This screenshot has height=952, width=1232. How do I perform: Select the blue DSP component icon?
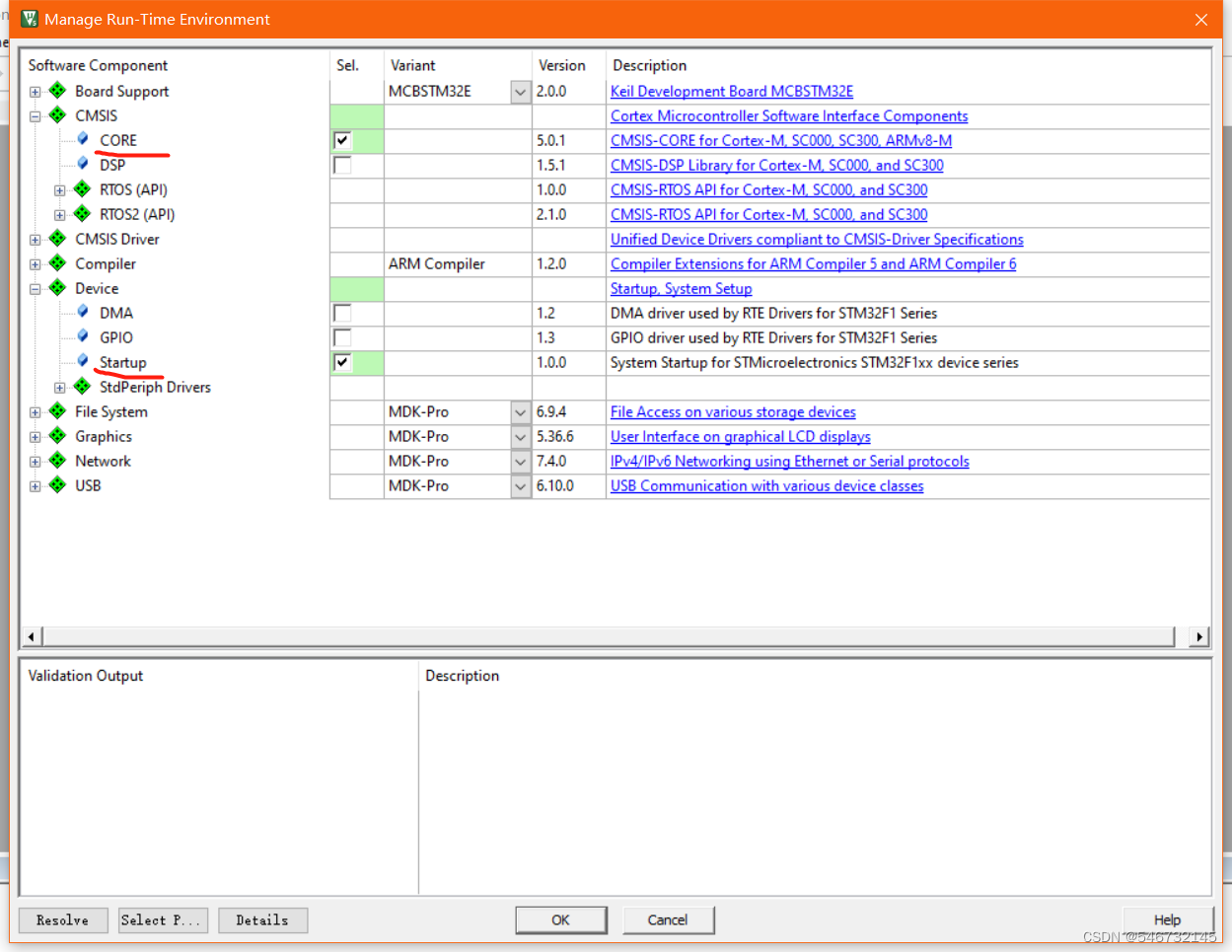coord(81,164)
